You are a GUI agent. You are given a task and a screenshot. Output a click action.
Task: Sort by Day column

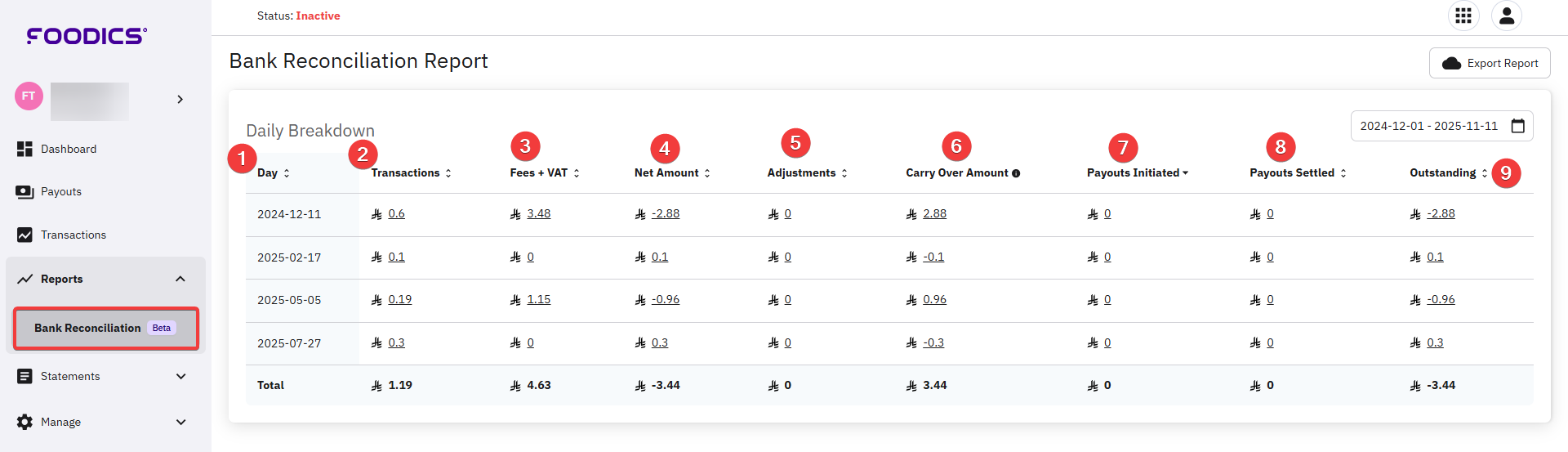pyautogui.click(x=287, y=173)
